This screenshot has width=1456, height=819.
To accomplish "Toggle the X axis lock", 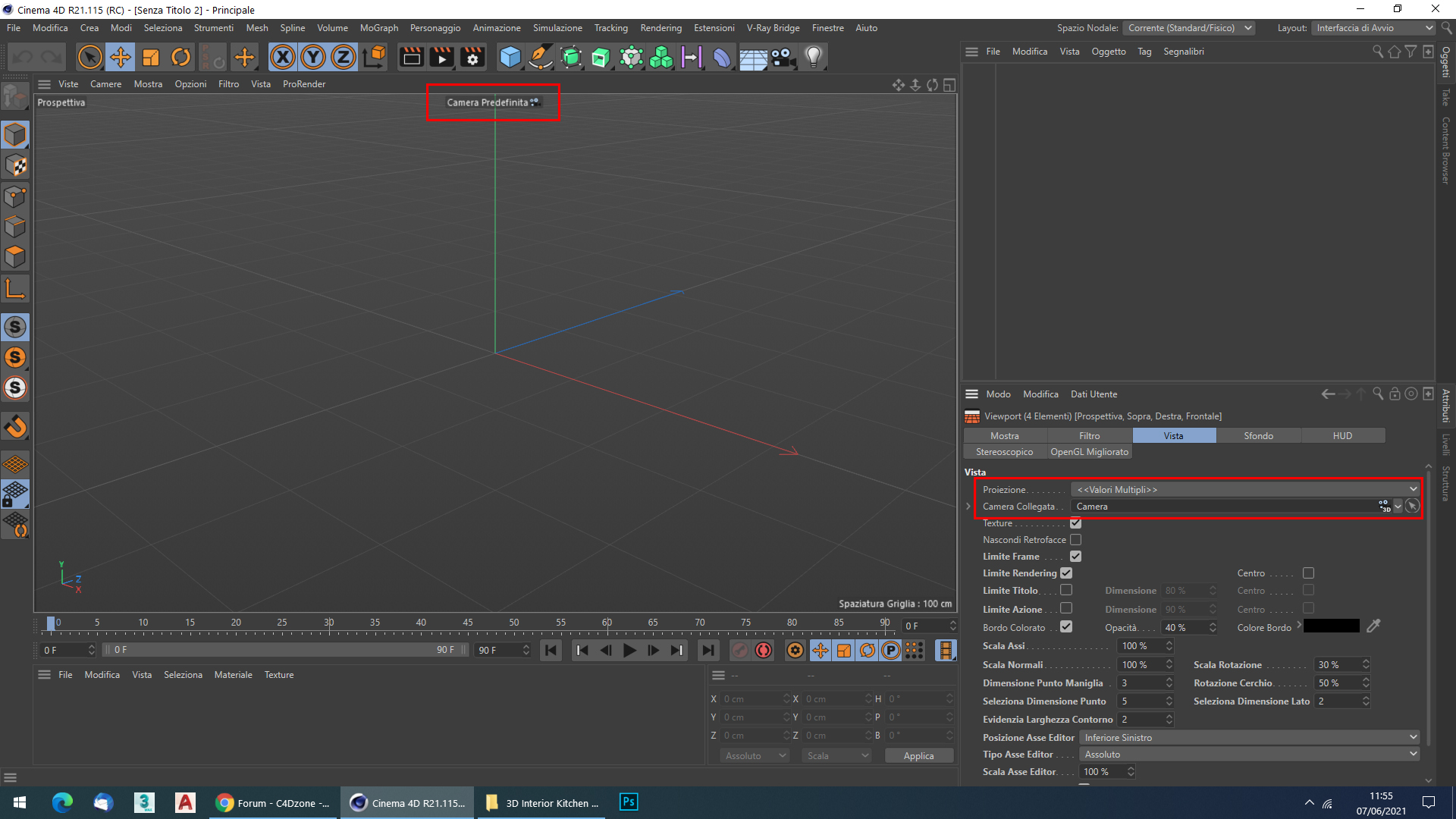I will 282,57.
